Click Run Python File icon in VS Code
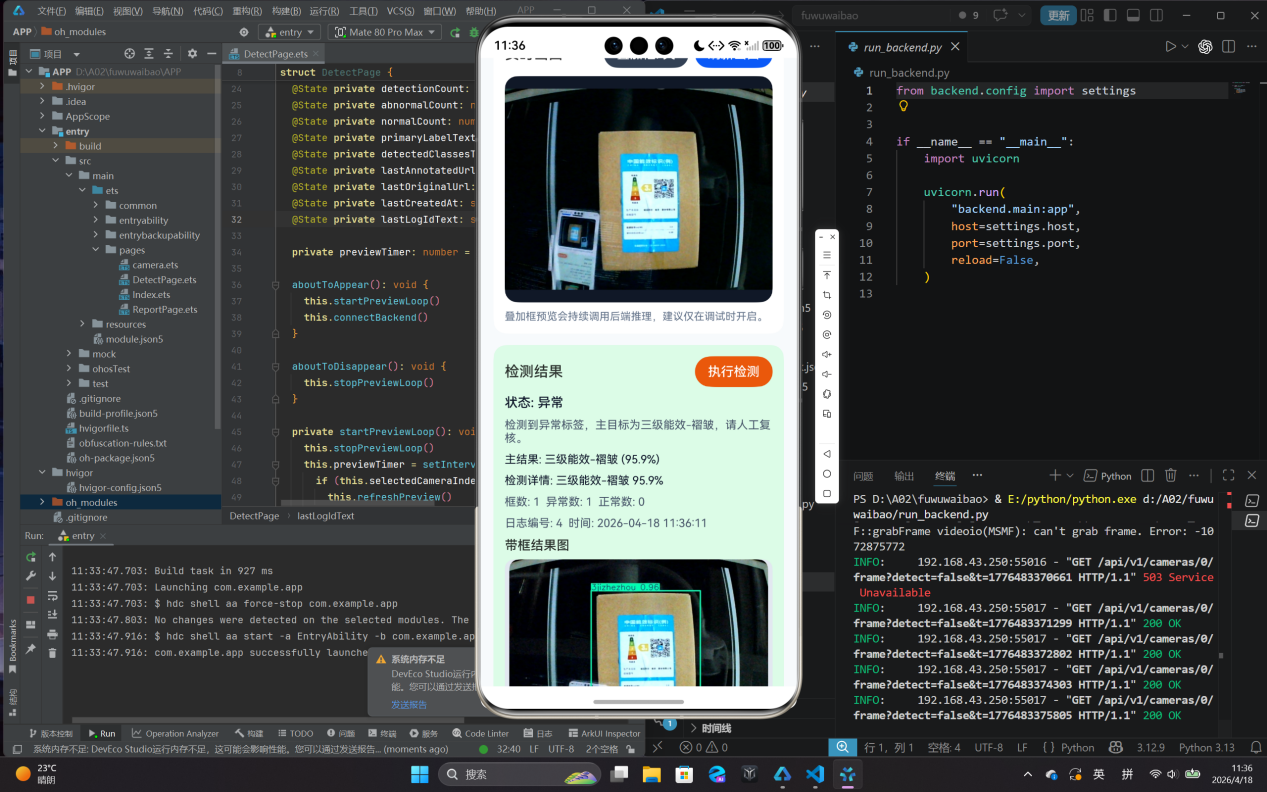This screenshot has width=1267, height=792. point(1171,46)
